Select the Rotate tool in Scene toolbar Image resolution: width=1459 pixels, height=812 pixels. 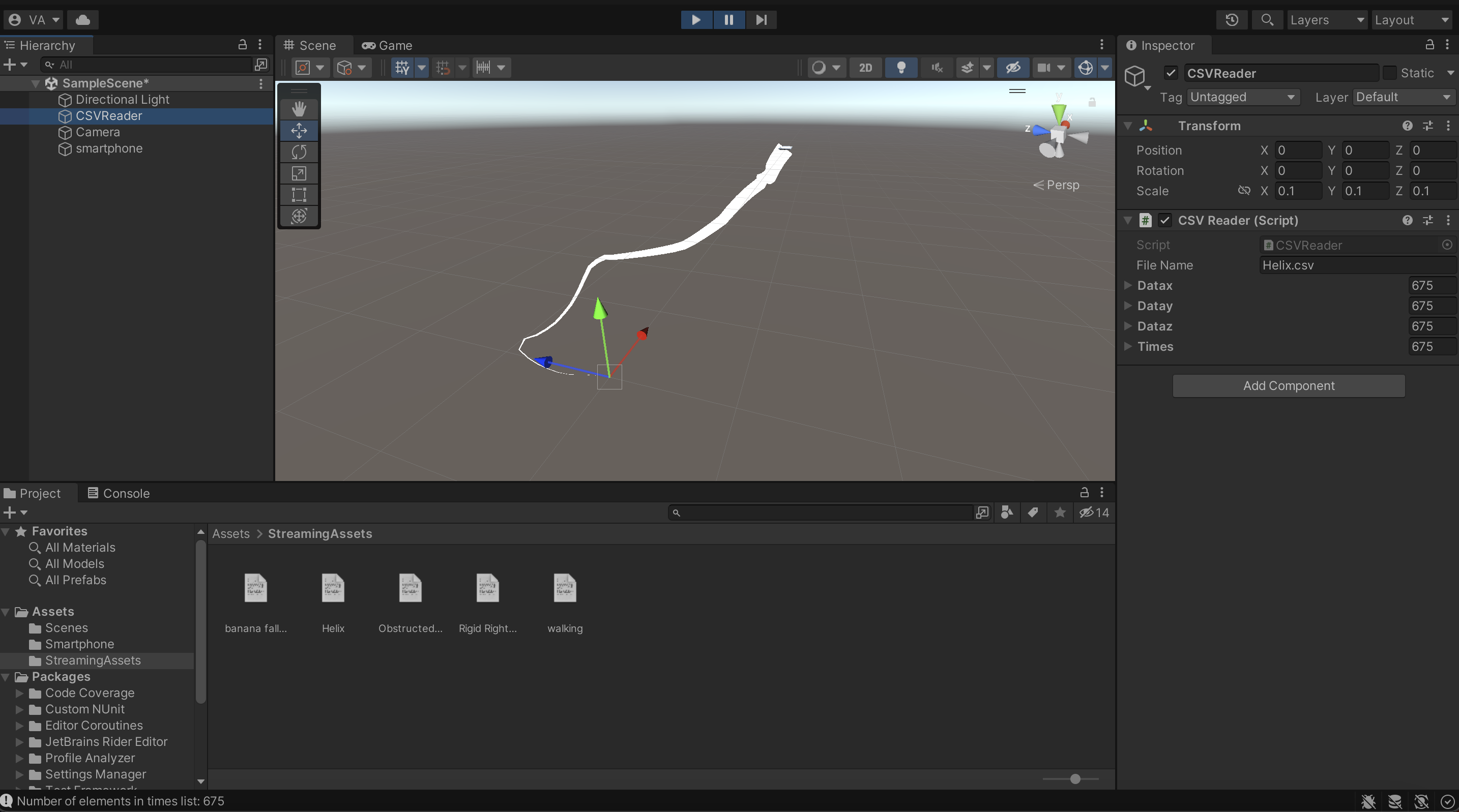[x=299, y=152]
